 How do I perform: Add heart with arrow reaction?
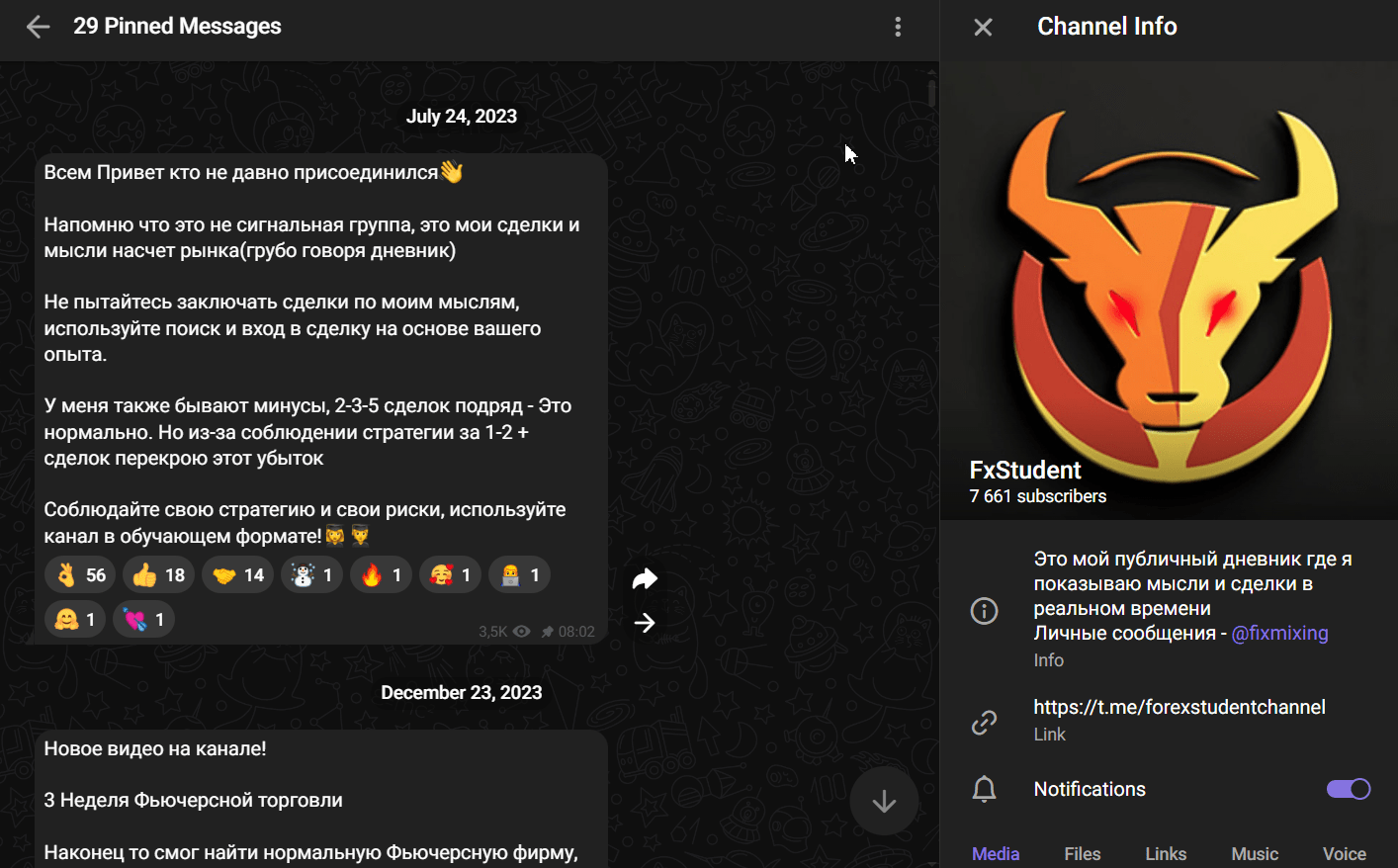click(144, 619)
